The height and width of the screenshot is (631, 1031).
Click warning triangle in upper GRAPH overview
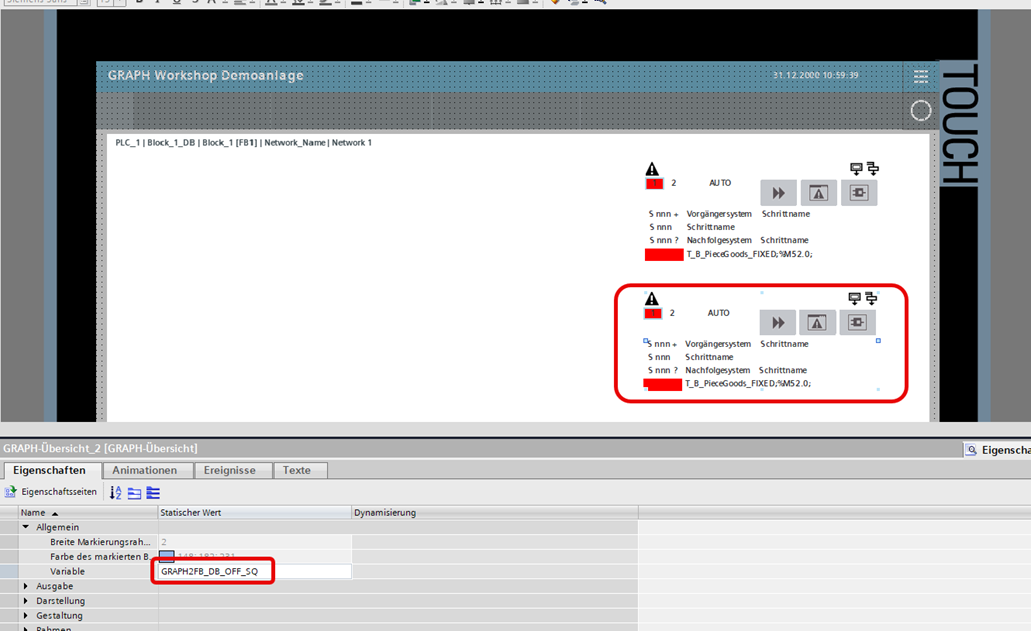tap(652, 169)
